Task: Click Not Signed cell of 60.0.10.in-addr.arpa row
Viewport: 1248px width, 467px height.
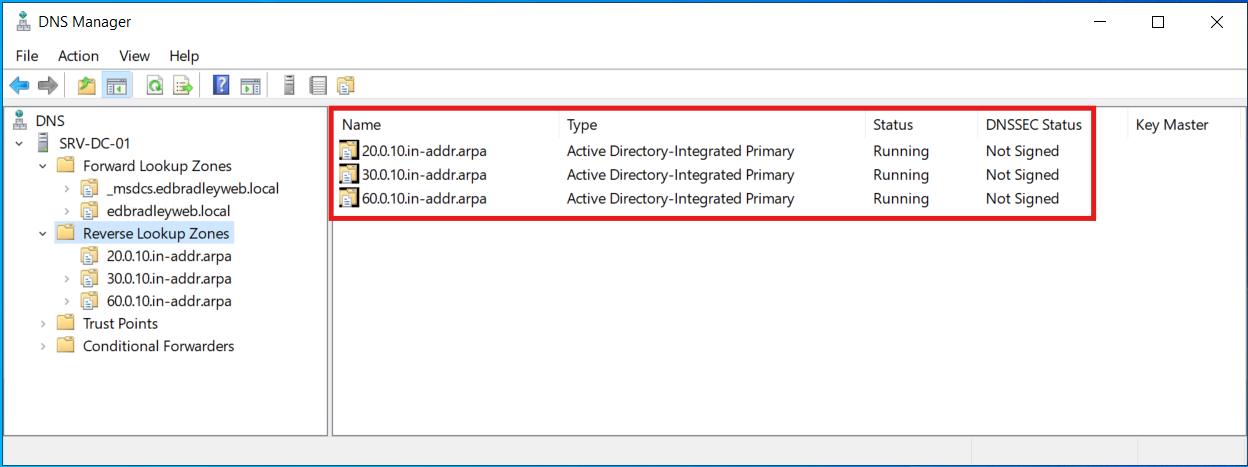Action: (x=1022, y=199)
